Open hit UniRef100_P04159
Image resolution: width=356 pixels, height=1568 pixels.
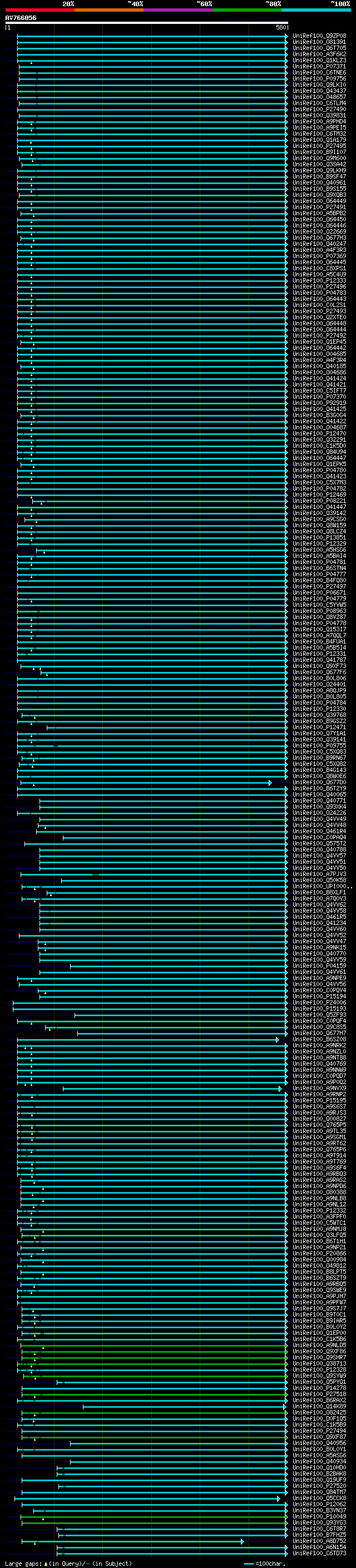[x=319, y=966]
